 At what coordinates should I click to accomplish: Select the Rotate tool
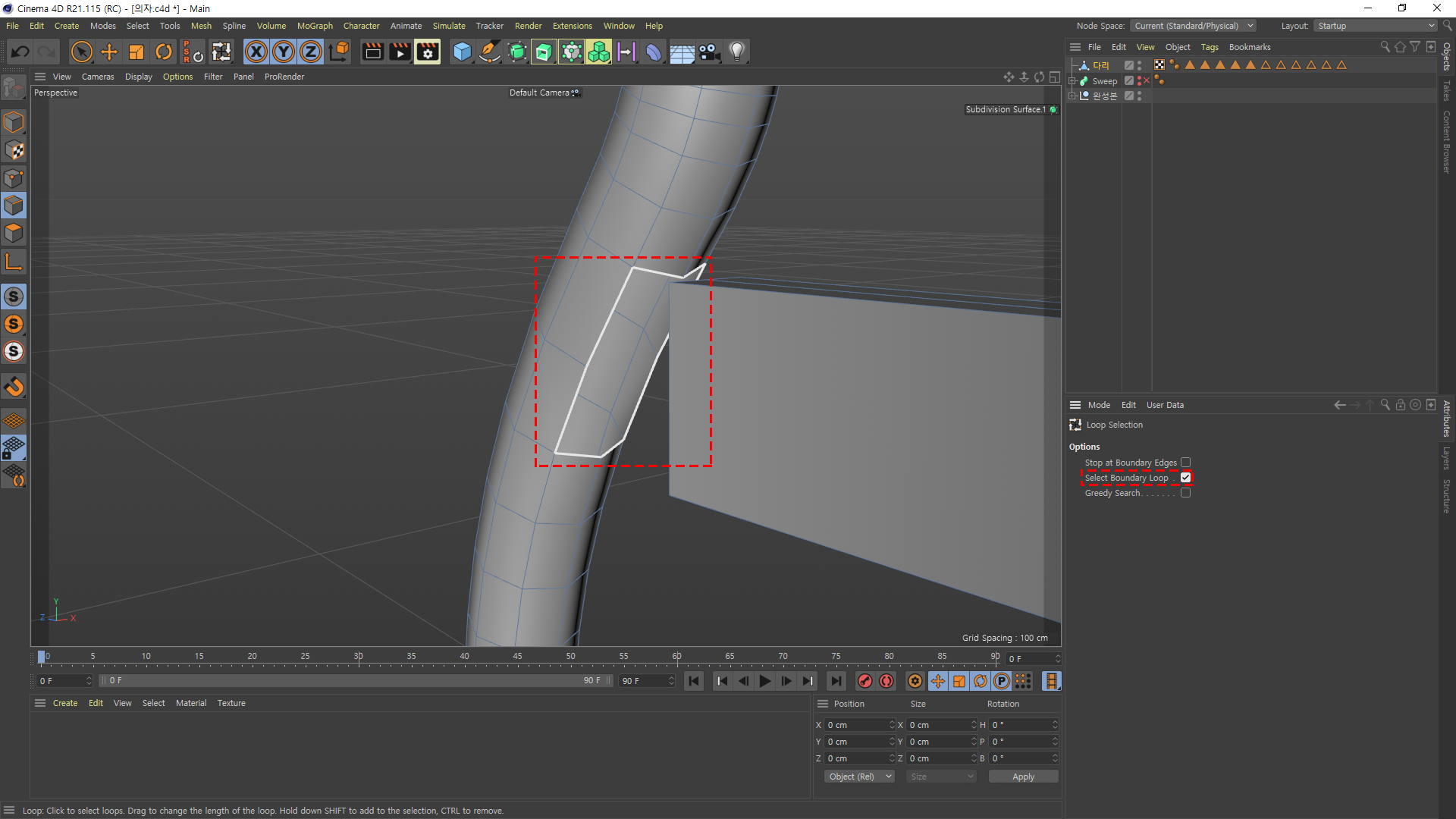[164, 52]
